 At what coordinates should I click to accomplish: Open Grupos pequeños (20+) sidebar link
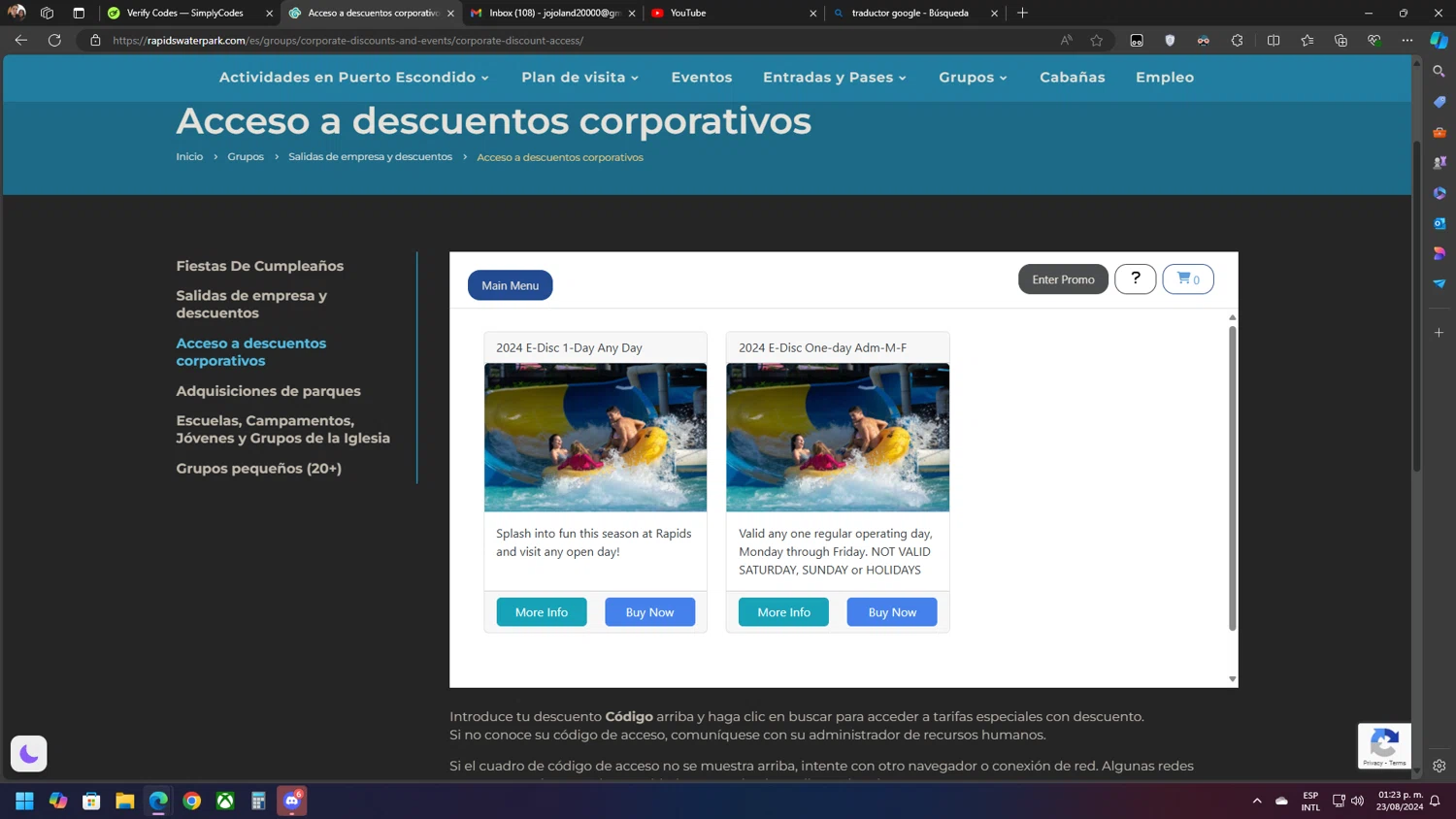click(x=258, y=469)
